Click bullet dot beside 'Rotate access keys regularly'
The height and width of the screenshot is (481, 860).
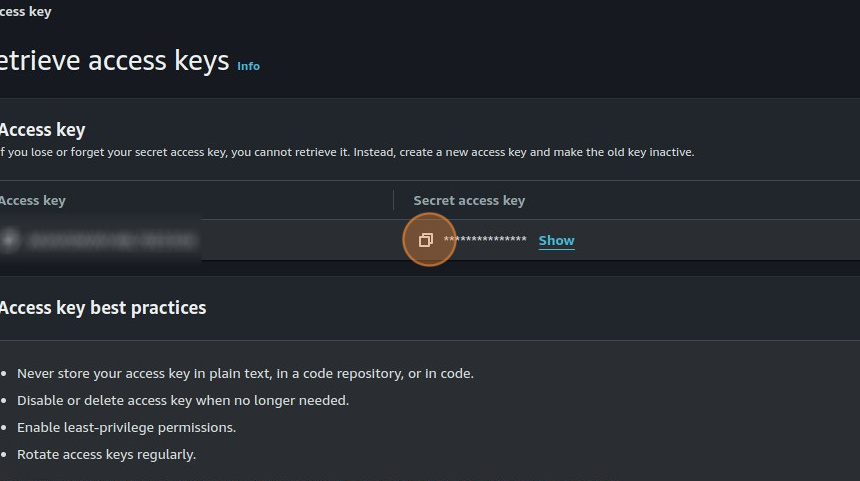pyautogui.click(x=5, y=455)
